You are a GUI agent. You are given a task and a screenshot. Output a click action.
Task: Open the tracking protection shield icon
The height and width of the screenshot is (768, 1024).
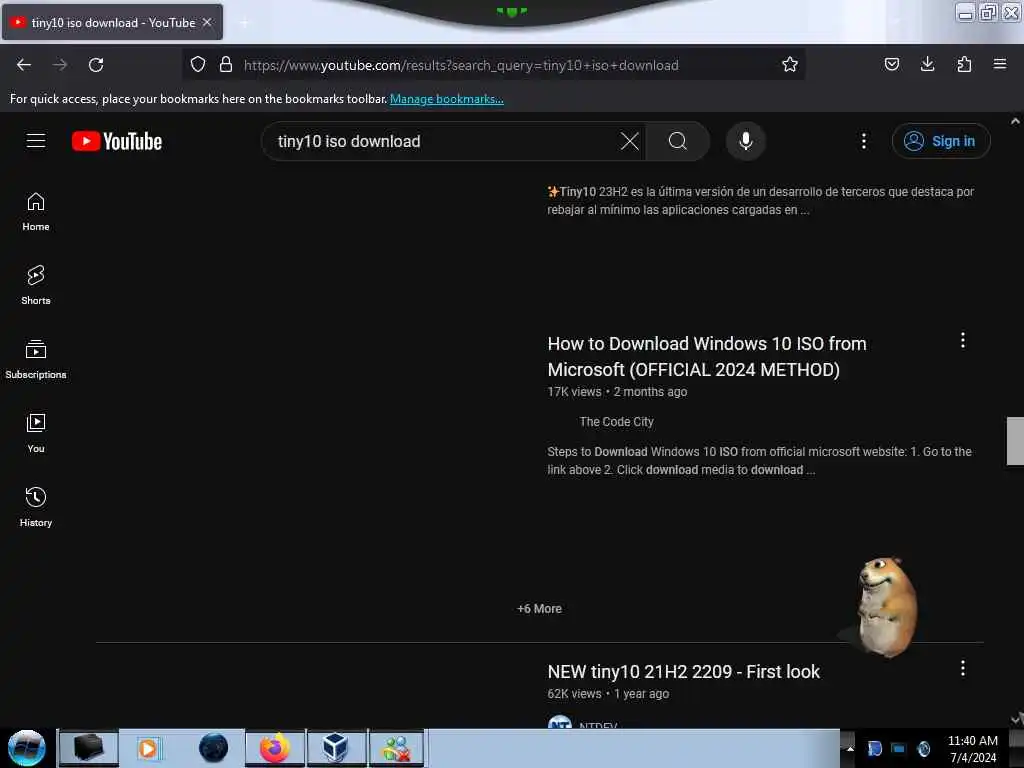198,64
